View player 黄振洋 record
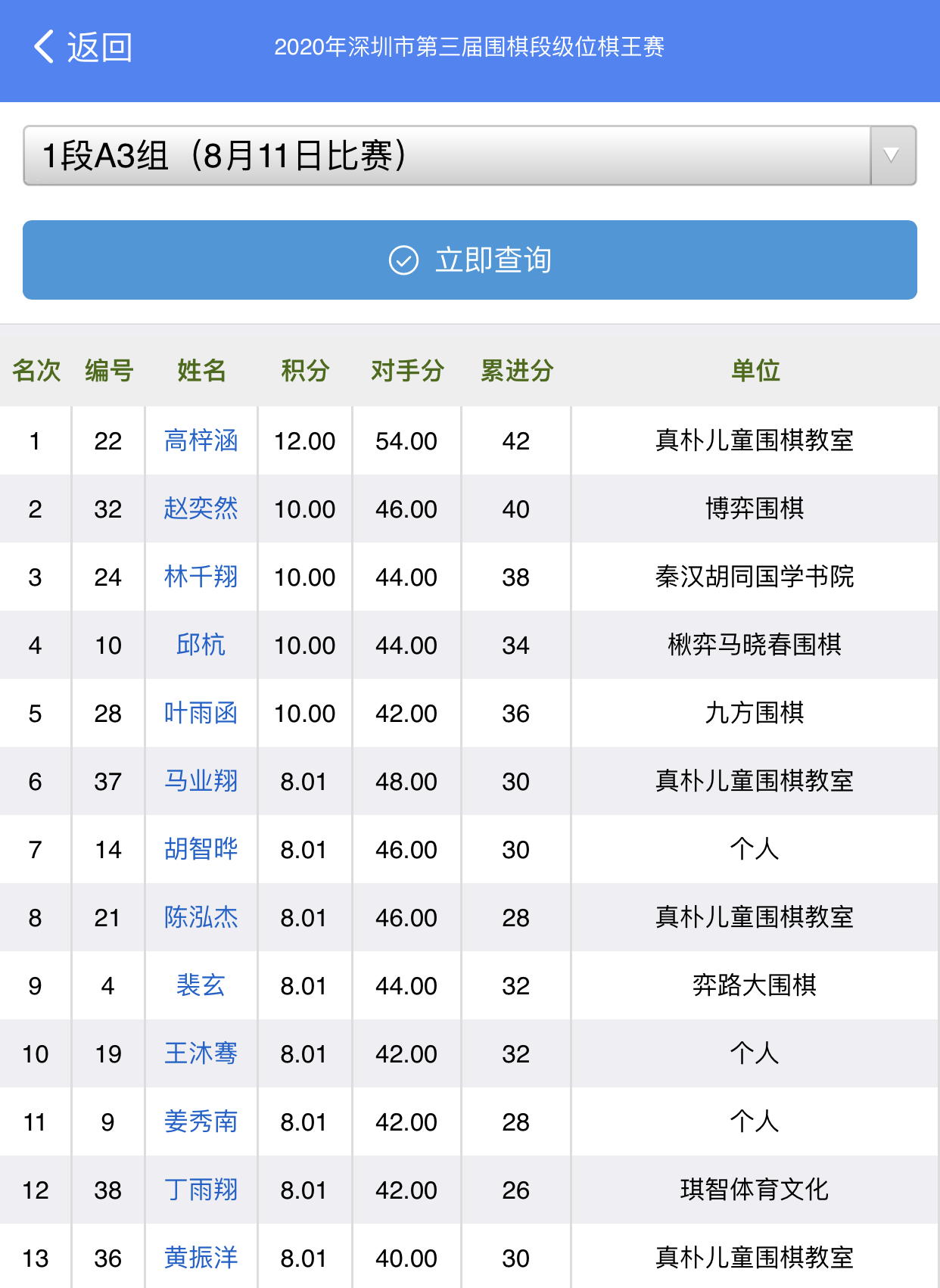This screenshot has width=940, height=1288. (201, 1258)
